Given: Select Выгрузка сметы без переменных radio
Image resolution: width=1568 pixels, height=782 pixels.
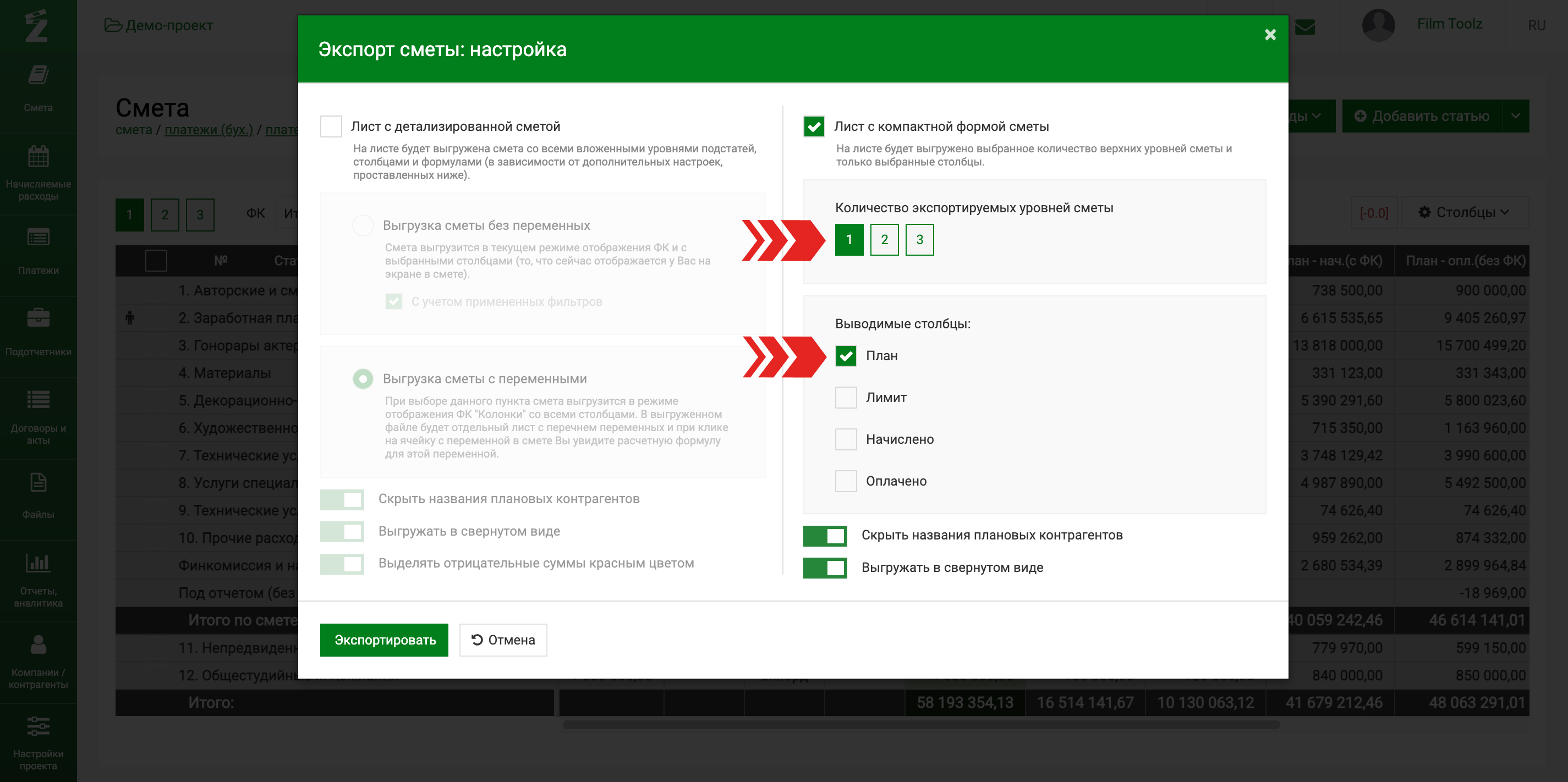Looking at the screenshot, I should [x=363, y=226].
